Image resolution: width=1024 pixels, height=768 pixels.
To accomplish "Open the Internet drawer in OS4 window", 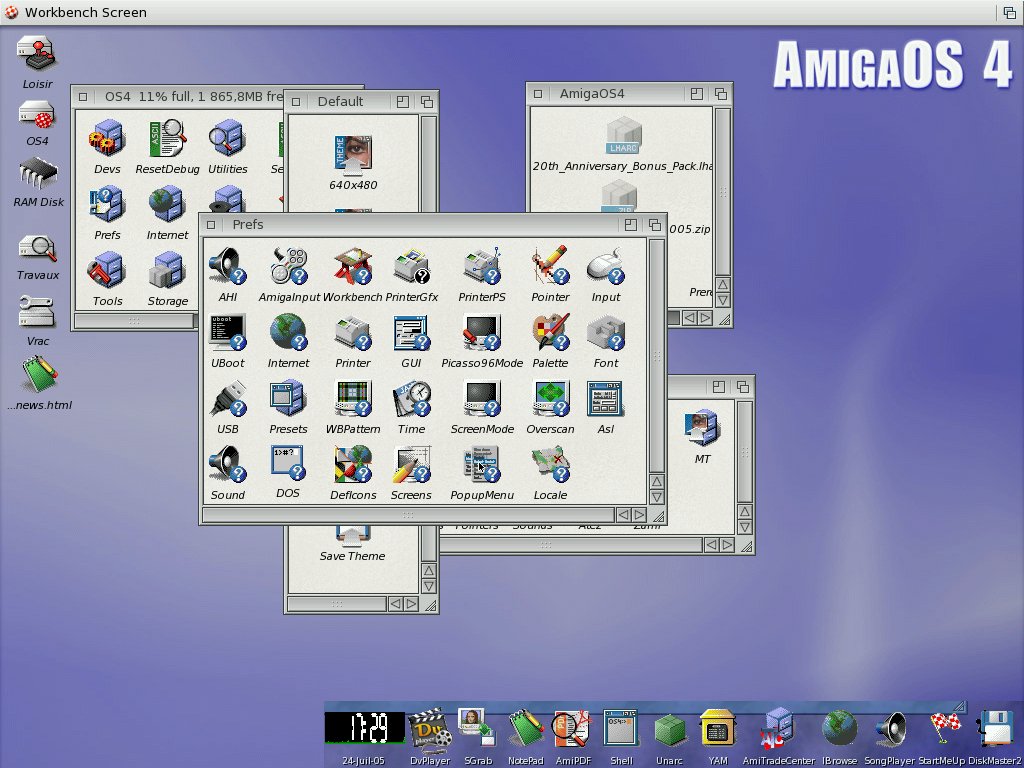I will [167, 204].
